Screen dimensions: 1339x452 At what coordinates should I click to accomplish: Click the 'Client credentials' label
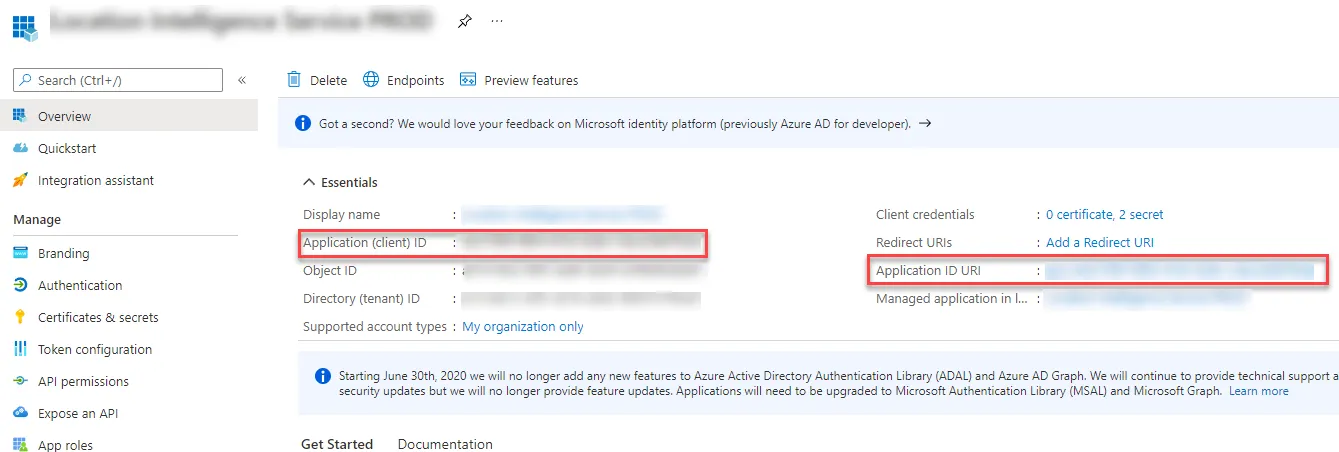click(x=925, y=214)
